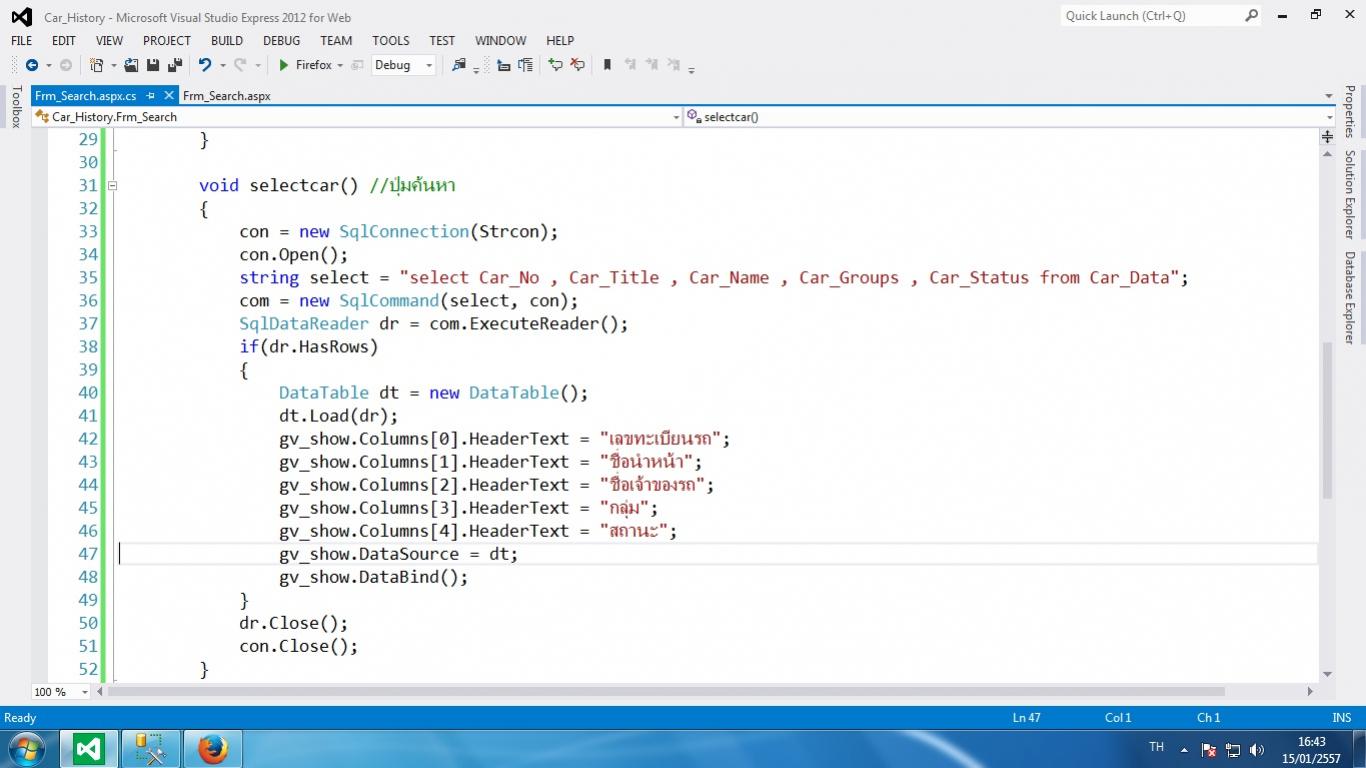Close the Frm_Search.aspx.cs tab
Viewport: 1366px width, 768px height.
(x=168, y=96)
